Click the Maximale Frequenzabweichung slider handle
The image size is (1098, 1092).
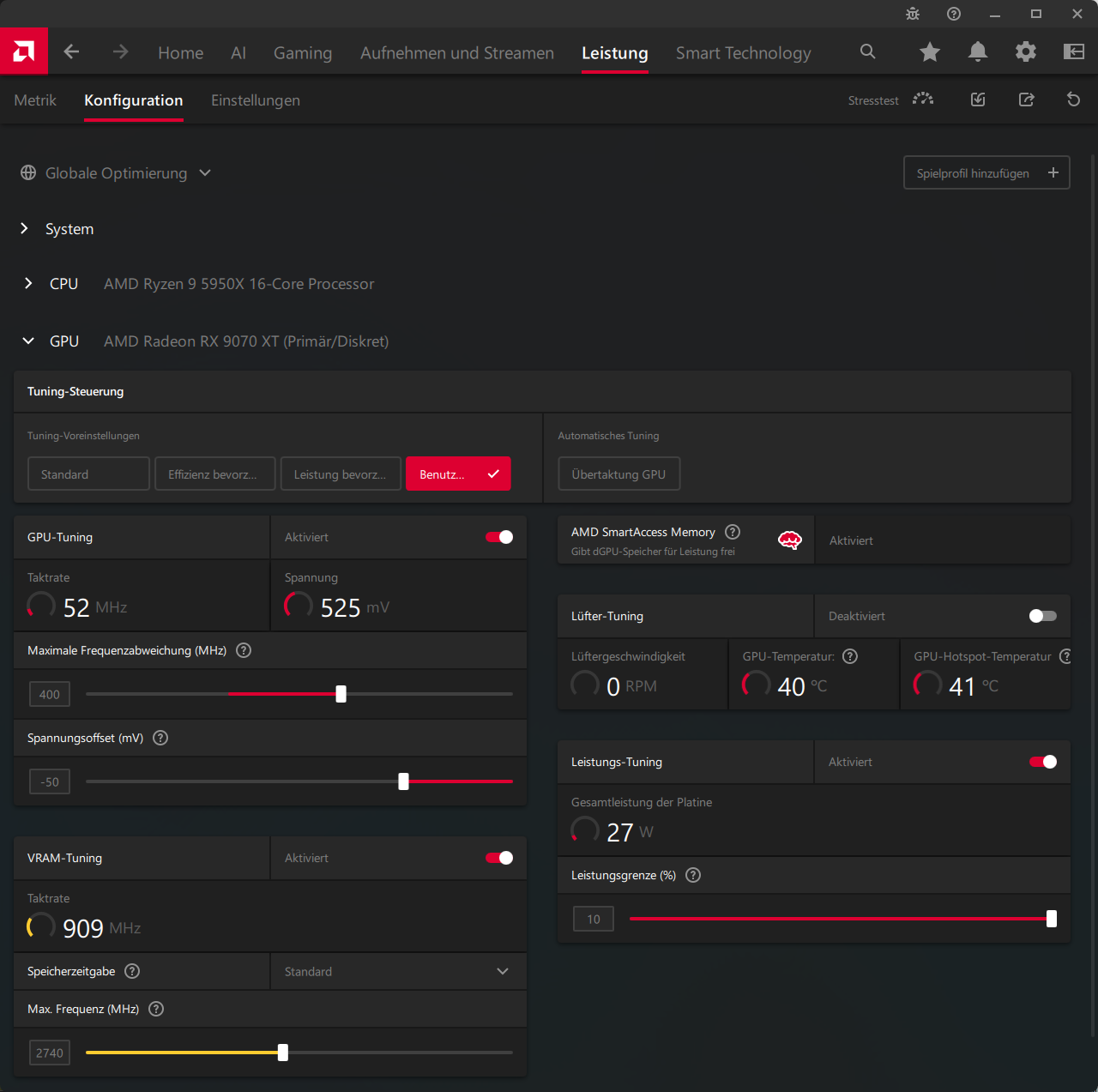(341, 694)
